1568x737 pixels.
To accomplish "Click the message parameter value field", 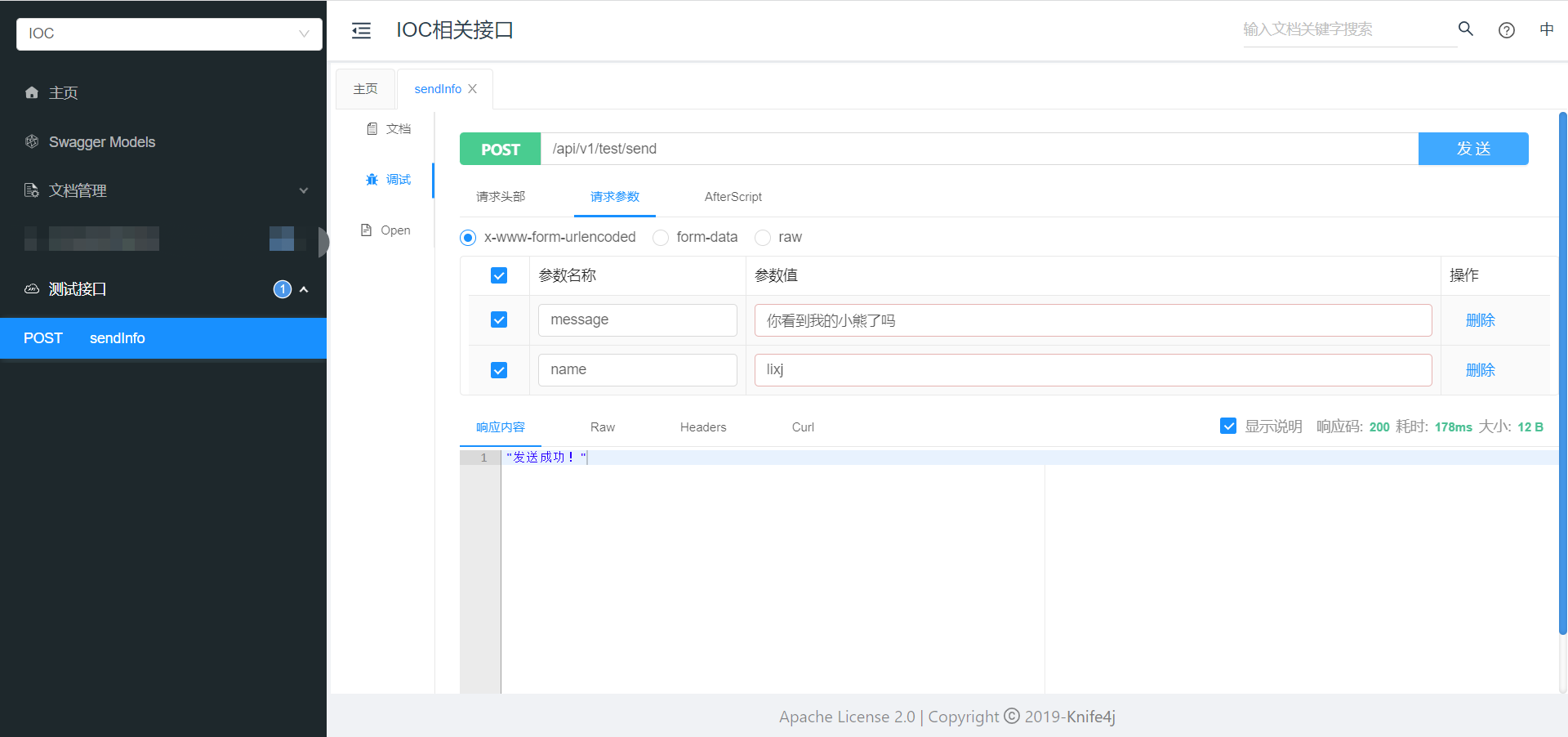I will tap(1092, 320).
